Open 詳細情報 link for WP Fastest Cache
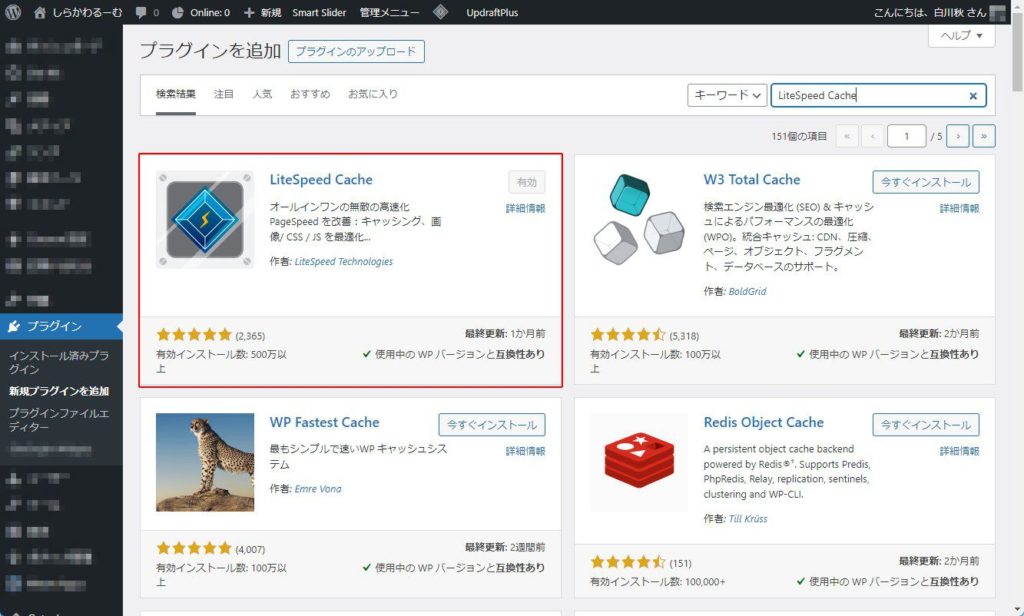This screenshot has height=616, width=1024. (525, 451)
